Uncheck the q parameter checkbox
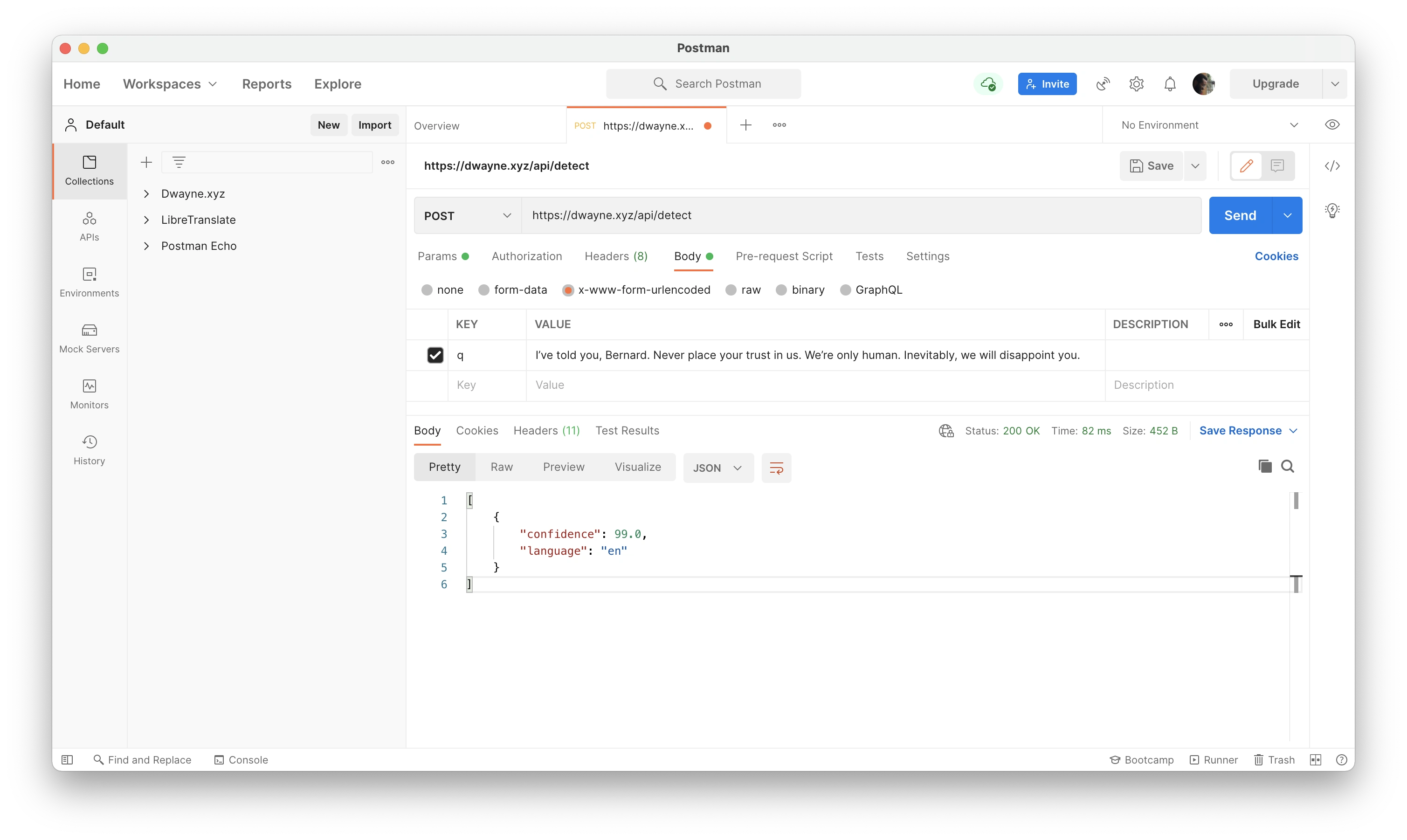Viewport: 1407px width, 840px height. coord(435,356)
